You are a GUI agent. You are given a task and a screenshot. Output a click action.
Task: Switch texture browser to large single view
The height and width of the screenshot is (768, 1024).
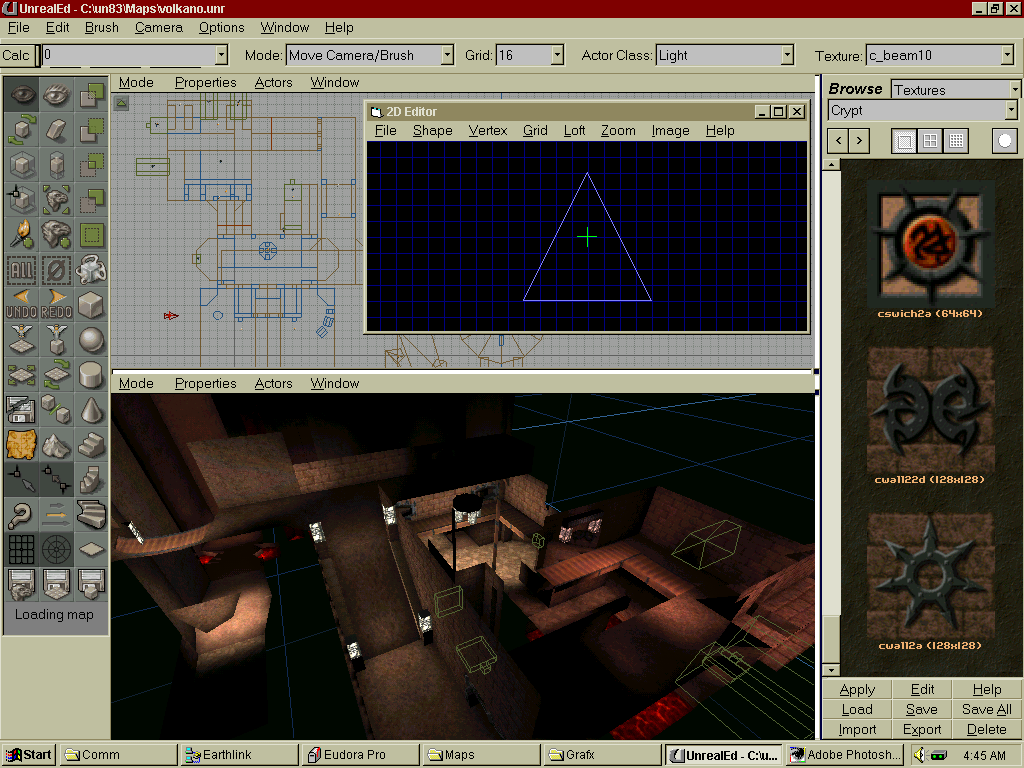click(904, 141)
